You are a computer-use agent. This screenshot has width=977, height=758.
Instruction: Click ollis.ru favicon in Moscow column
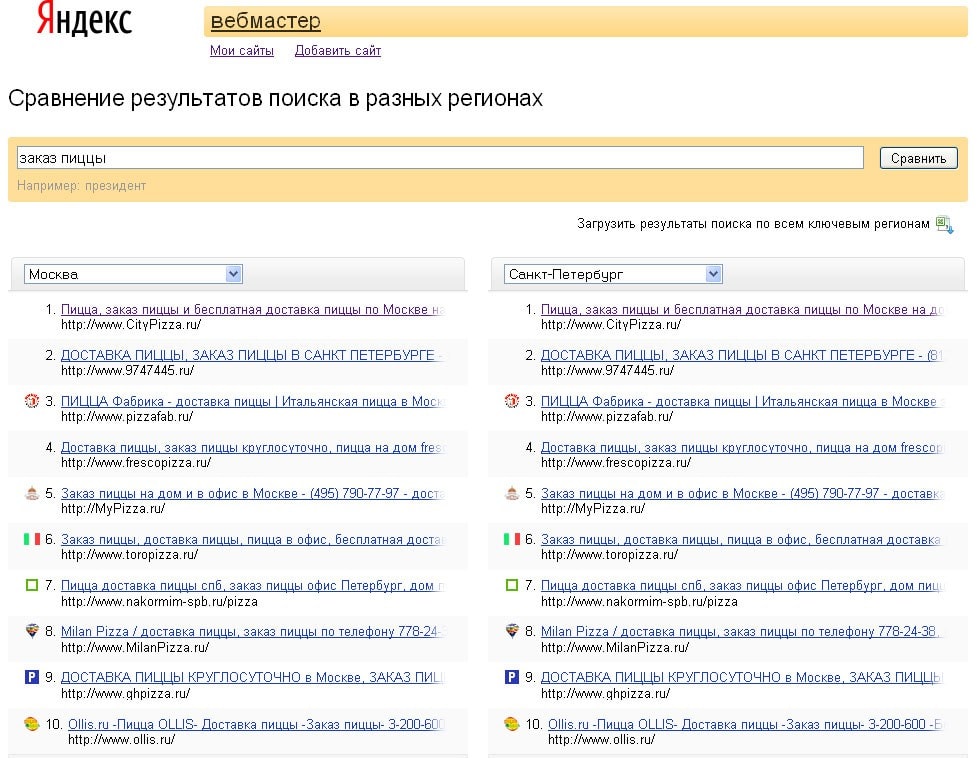coord(32,724)
